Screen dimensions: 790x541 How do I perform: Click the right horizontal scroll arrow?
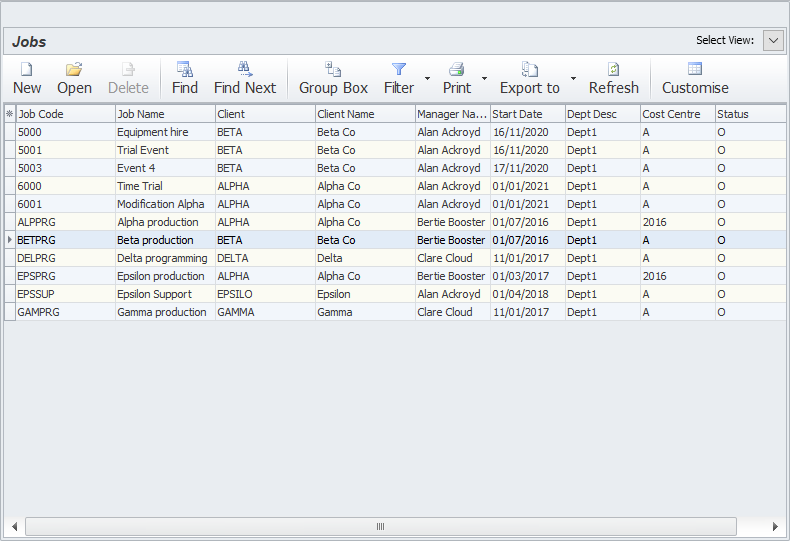[x=775, y=526]
